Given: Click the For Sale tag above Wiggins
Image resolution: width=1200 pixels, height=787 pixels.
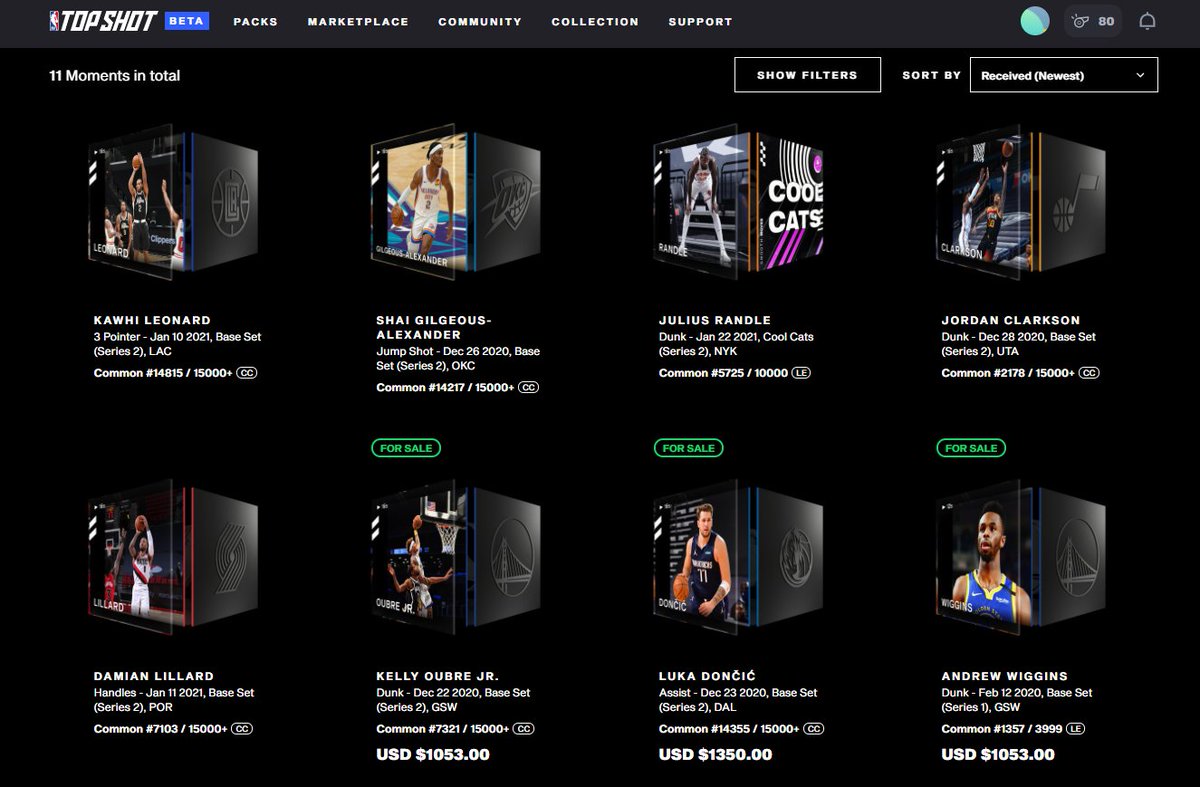Looking at the screenshot, I should pos(971,448).
